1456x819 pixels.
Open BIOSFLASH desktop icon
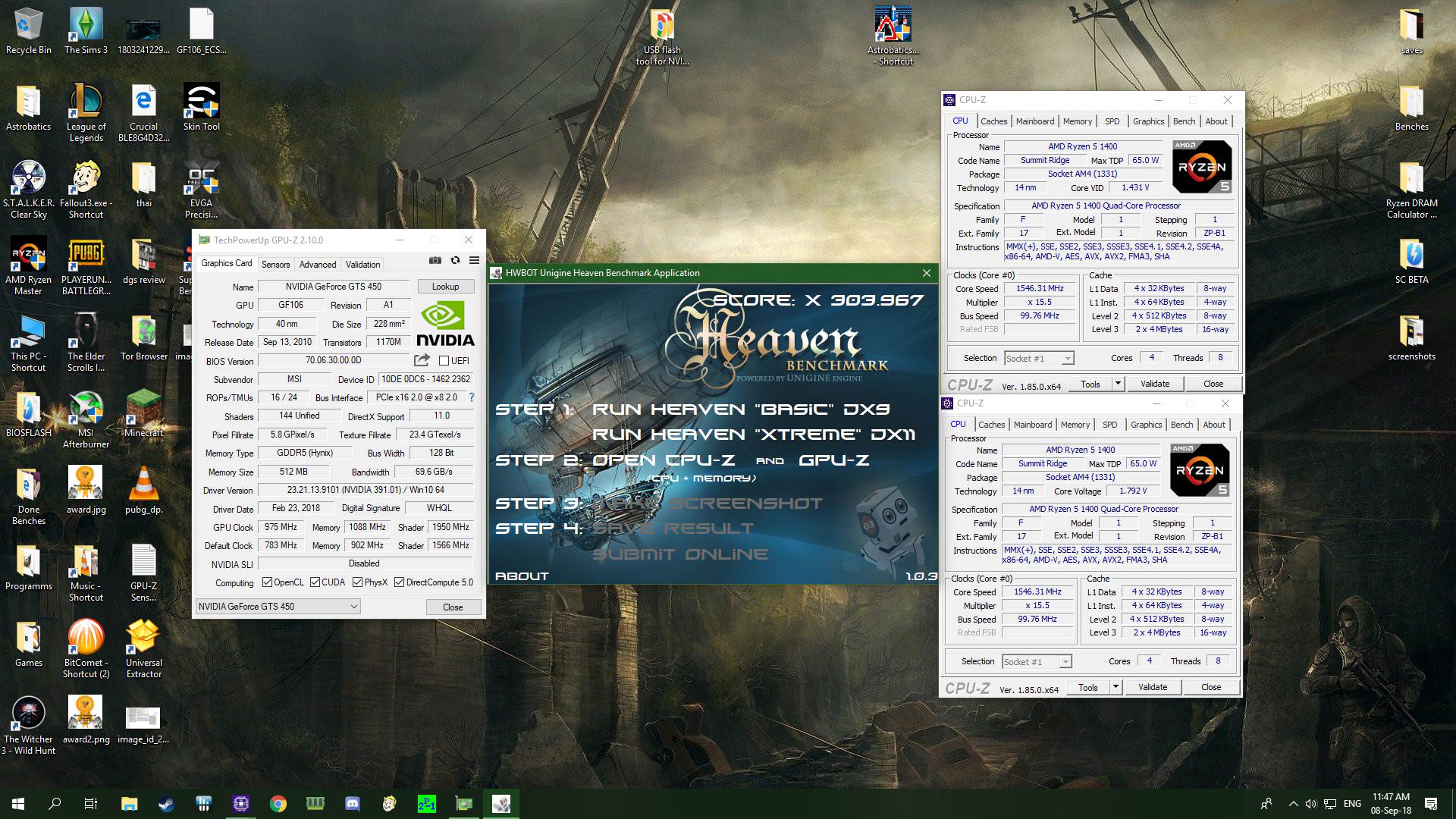coord(28,414)
